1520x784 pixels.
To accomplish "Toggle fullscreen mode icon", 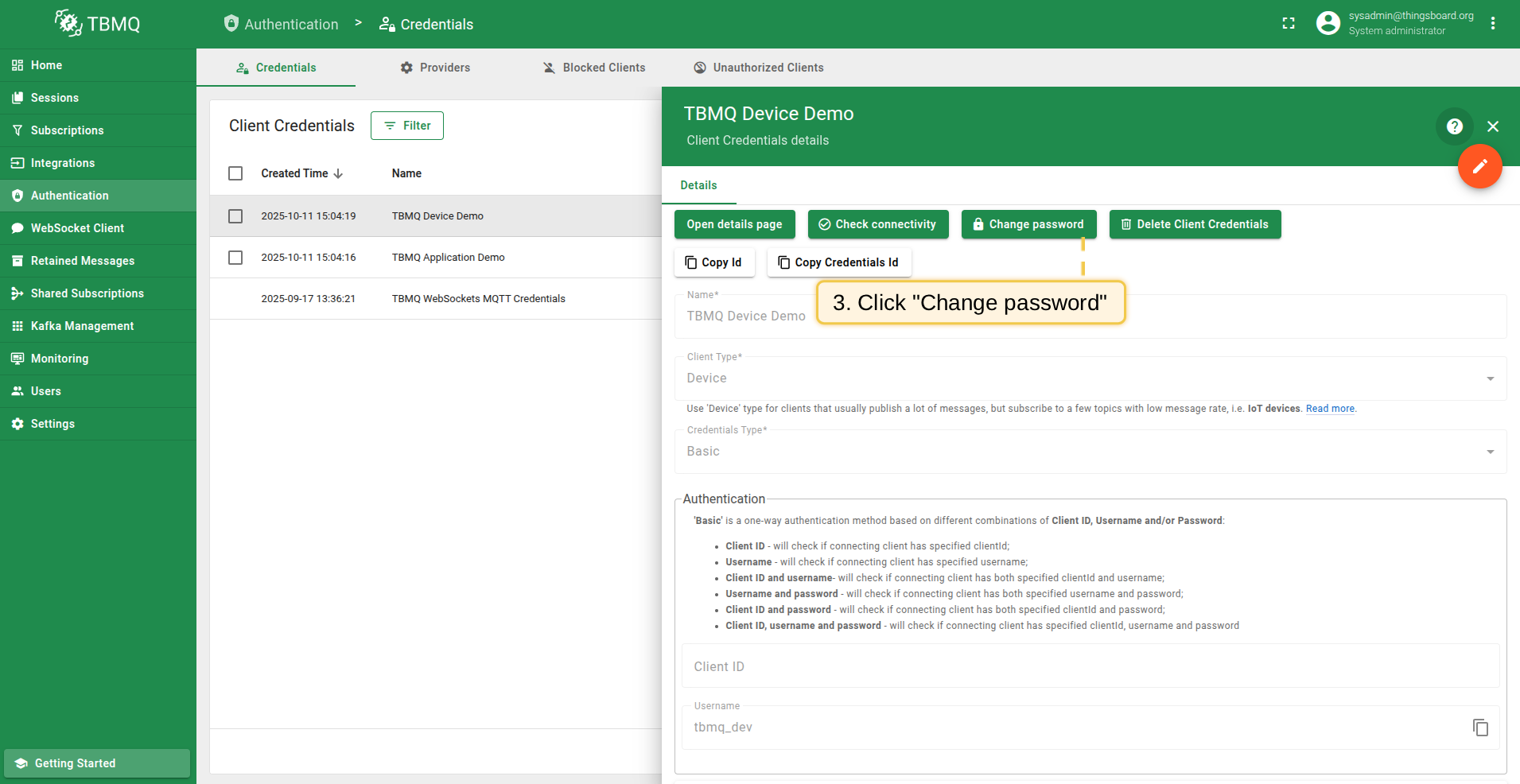I will (1289, 24).
